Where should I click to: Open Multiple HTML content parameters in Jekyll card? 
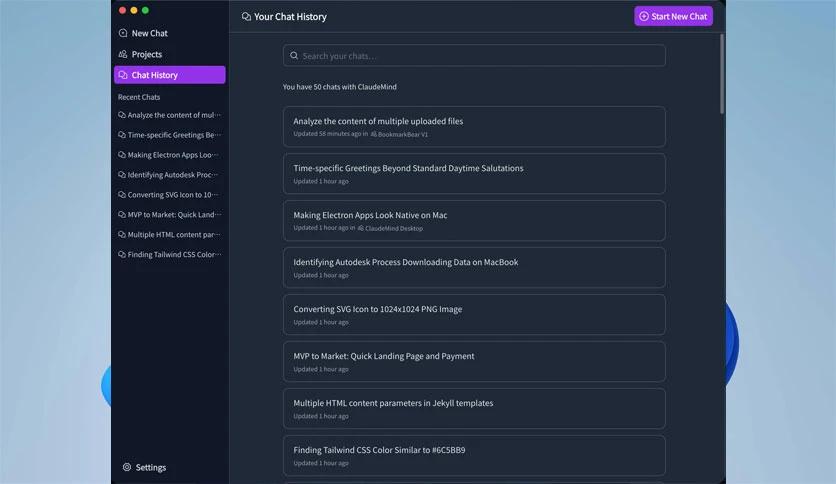click(x=474, y=408)
